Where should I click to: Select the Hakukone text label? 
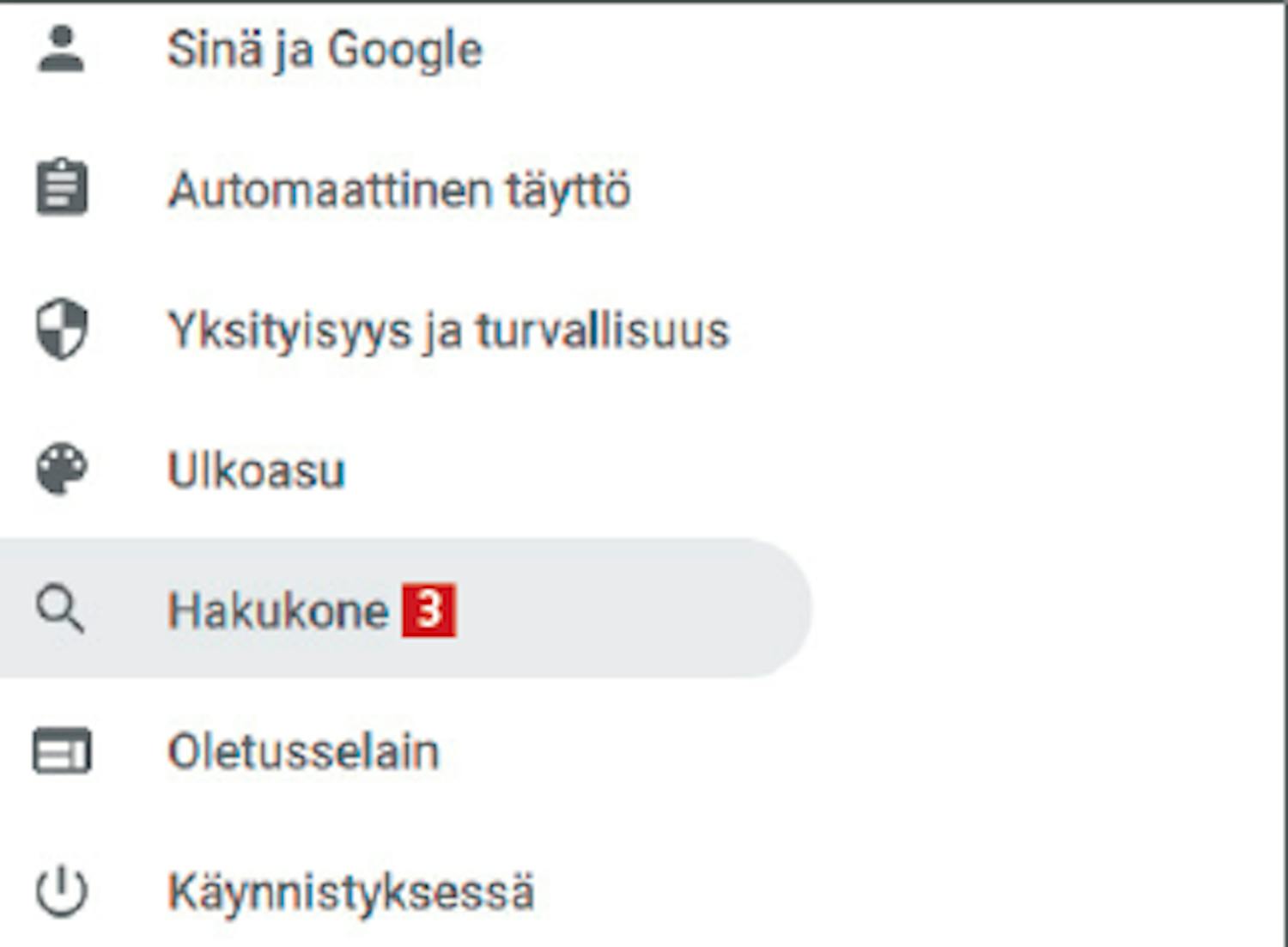[277, 610]
